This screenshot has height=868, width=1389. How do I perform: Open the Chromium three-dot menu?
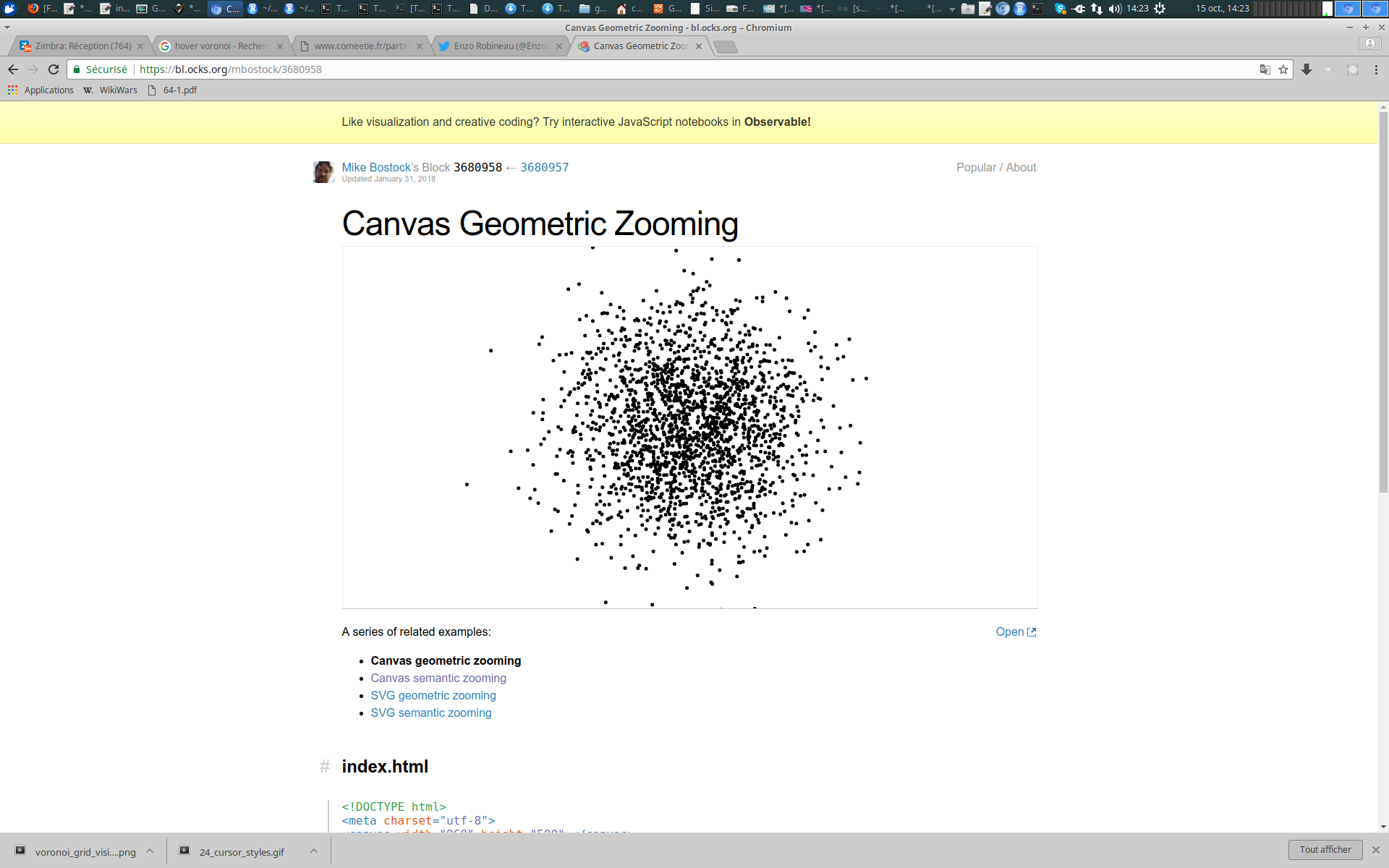pos(1376,69)
